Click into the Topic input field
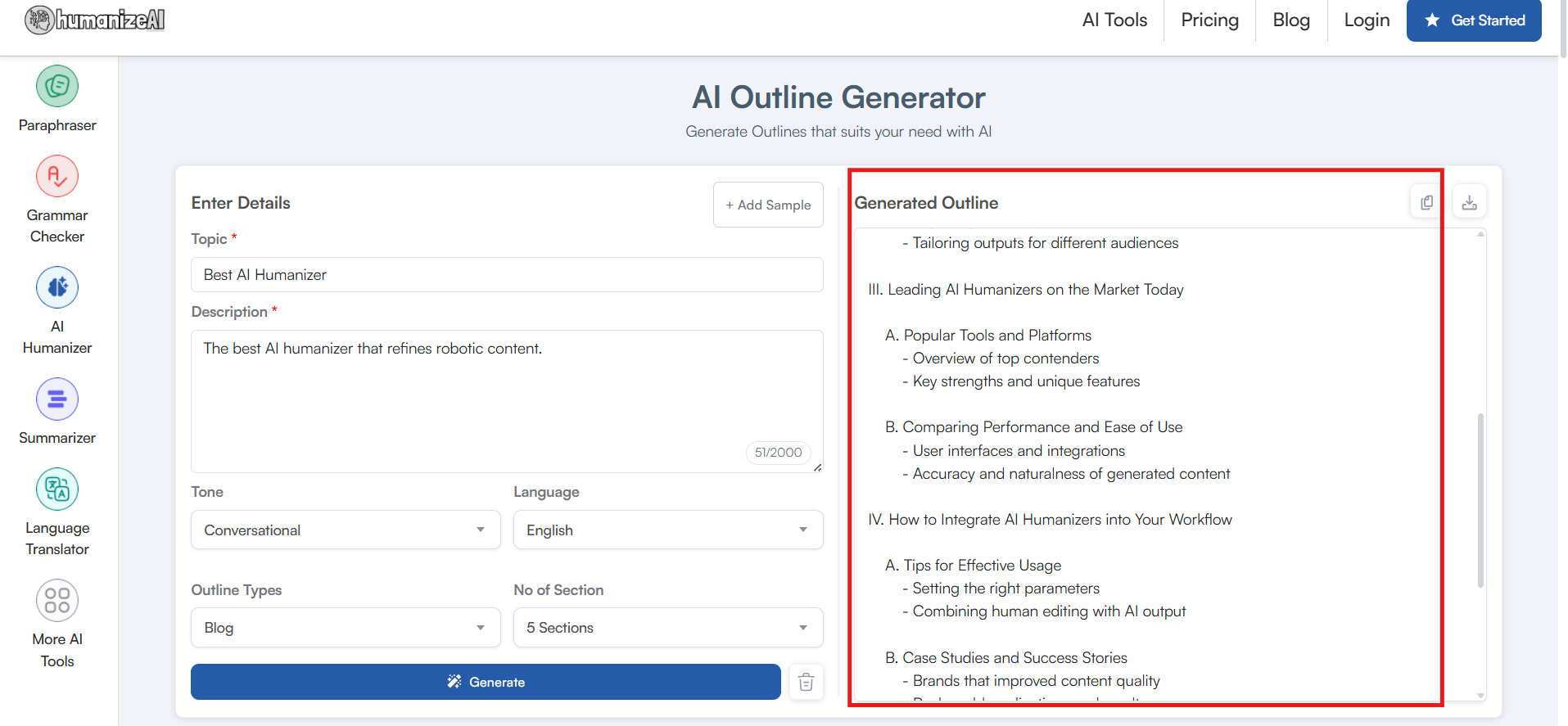 coord(507,275)
